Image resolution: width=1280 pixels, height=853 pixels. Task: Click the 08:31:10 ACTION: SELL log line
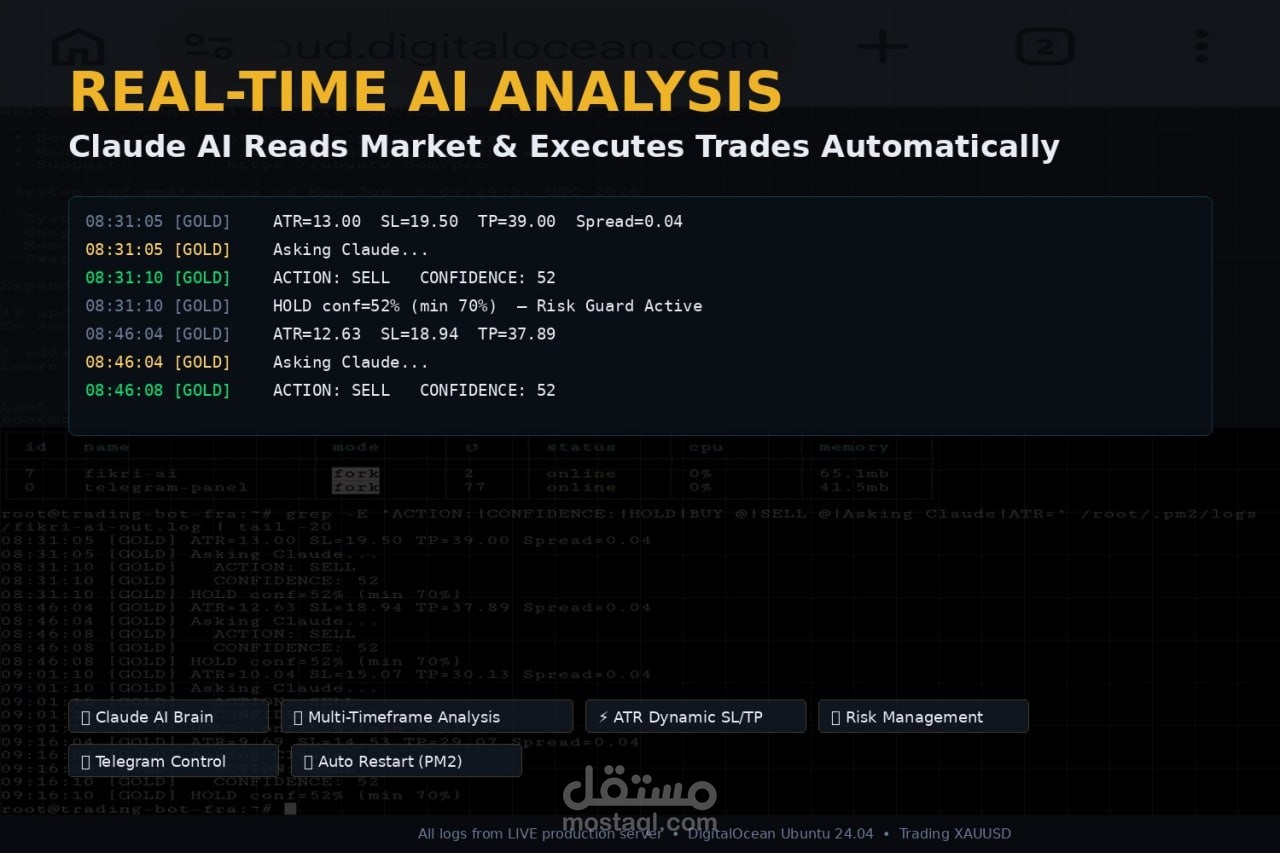click(320, 277)
